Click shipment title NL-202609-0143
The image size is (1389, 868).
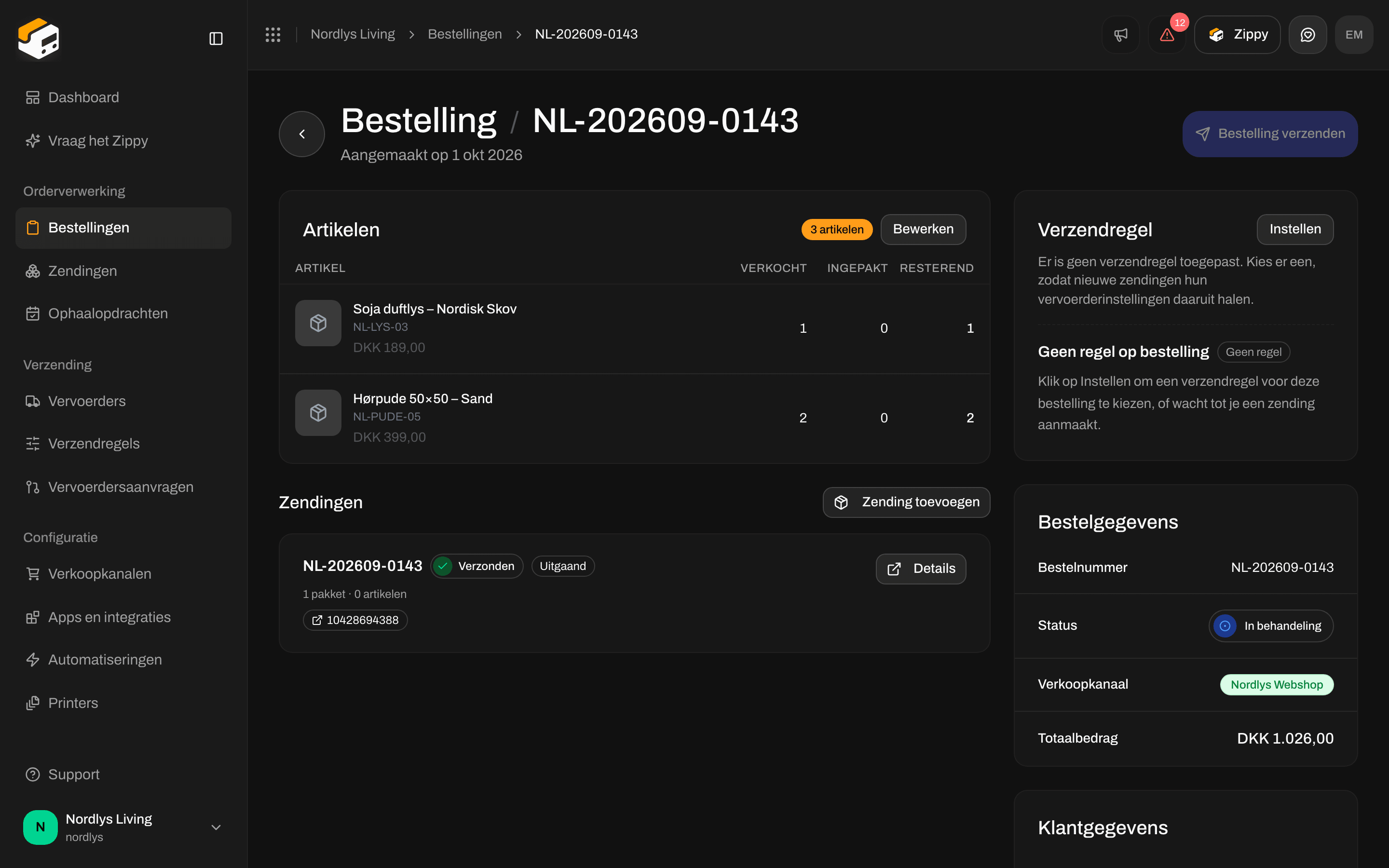click(363, 566)
